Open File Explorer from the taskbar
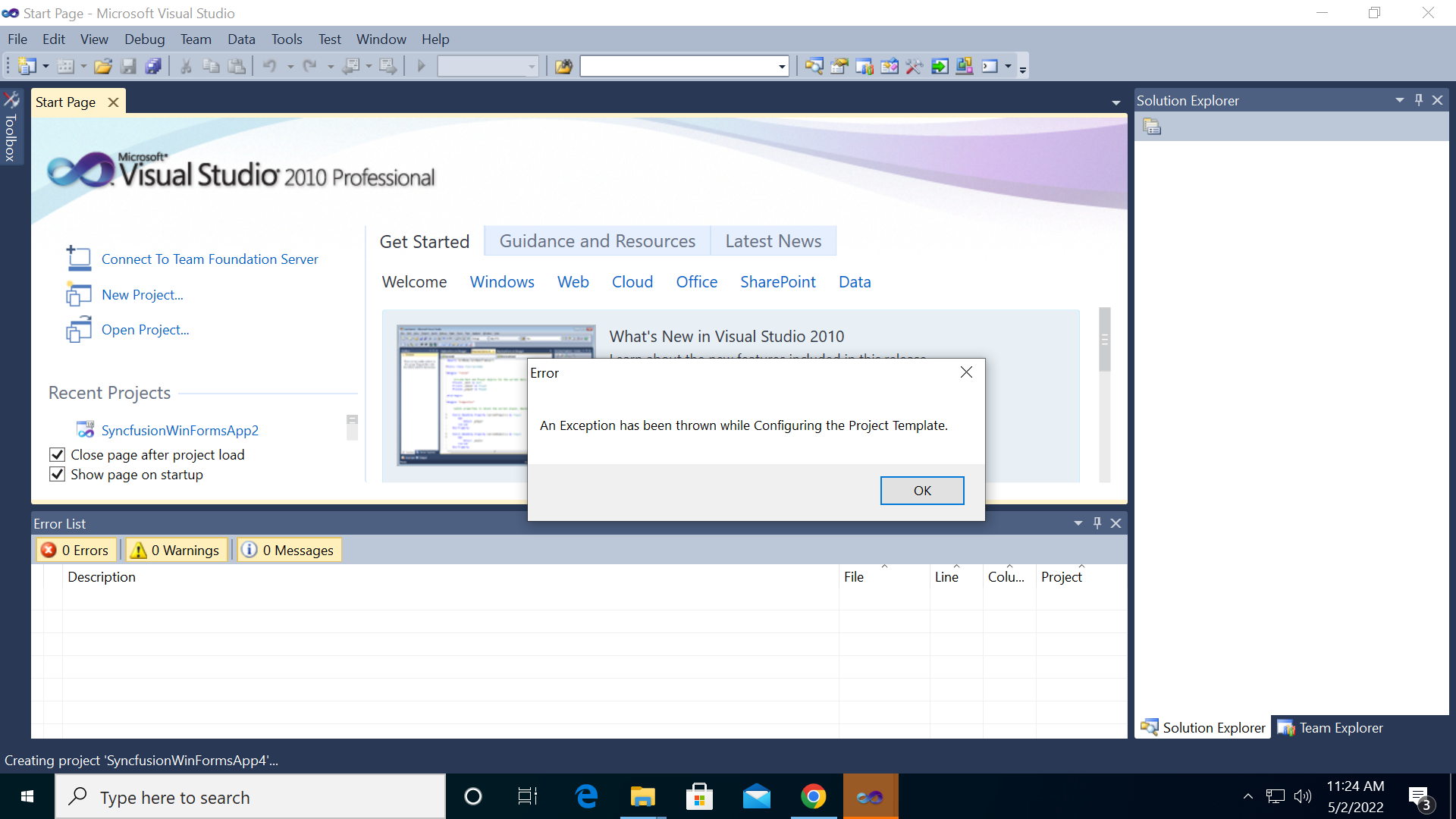 642,796
